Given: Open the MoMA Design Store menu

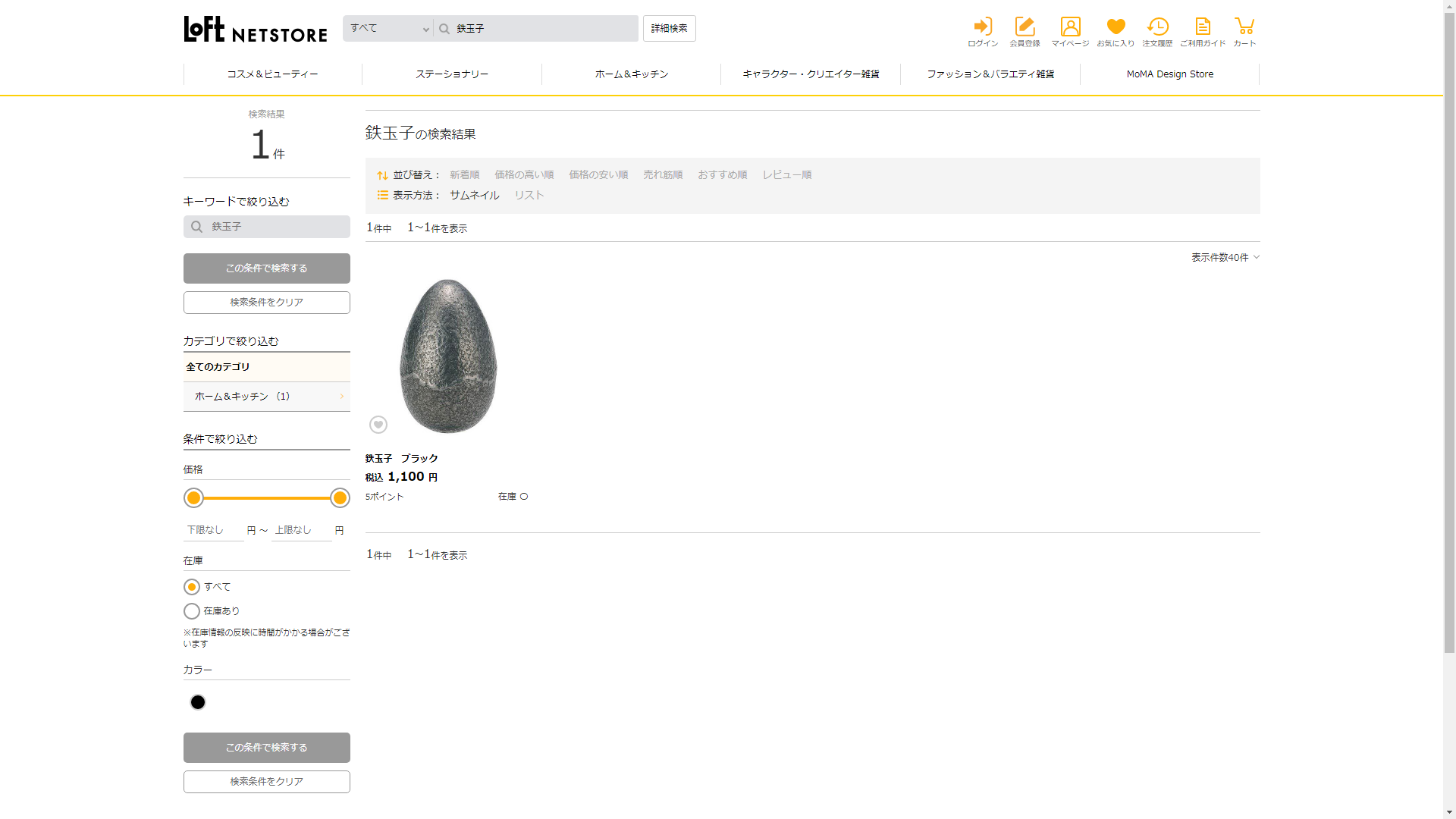Looking at the screenshot, I should [x=1169, y=74].
